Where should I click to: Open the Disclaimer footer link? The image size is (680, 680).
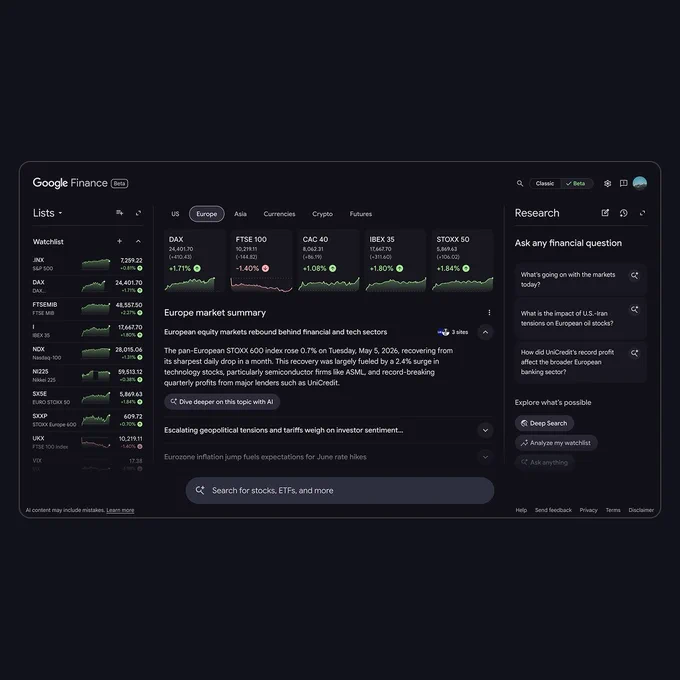pos(641,510)
